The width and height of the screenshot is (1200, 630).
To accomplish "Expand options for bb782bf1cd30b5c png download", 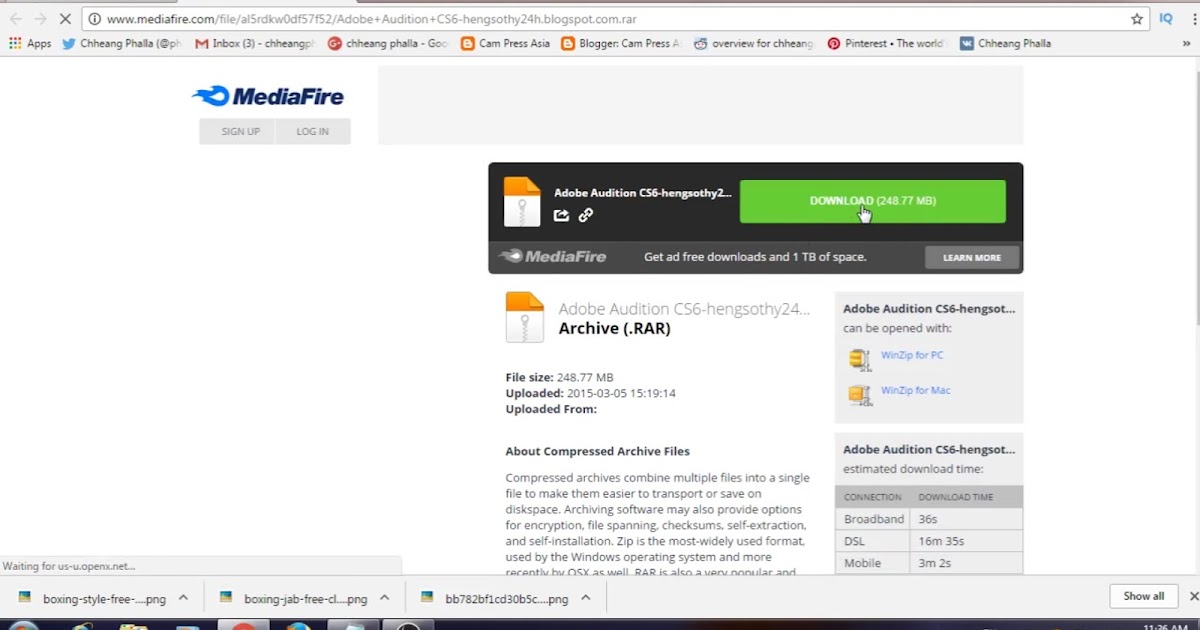I will click(x=586, y=598).
